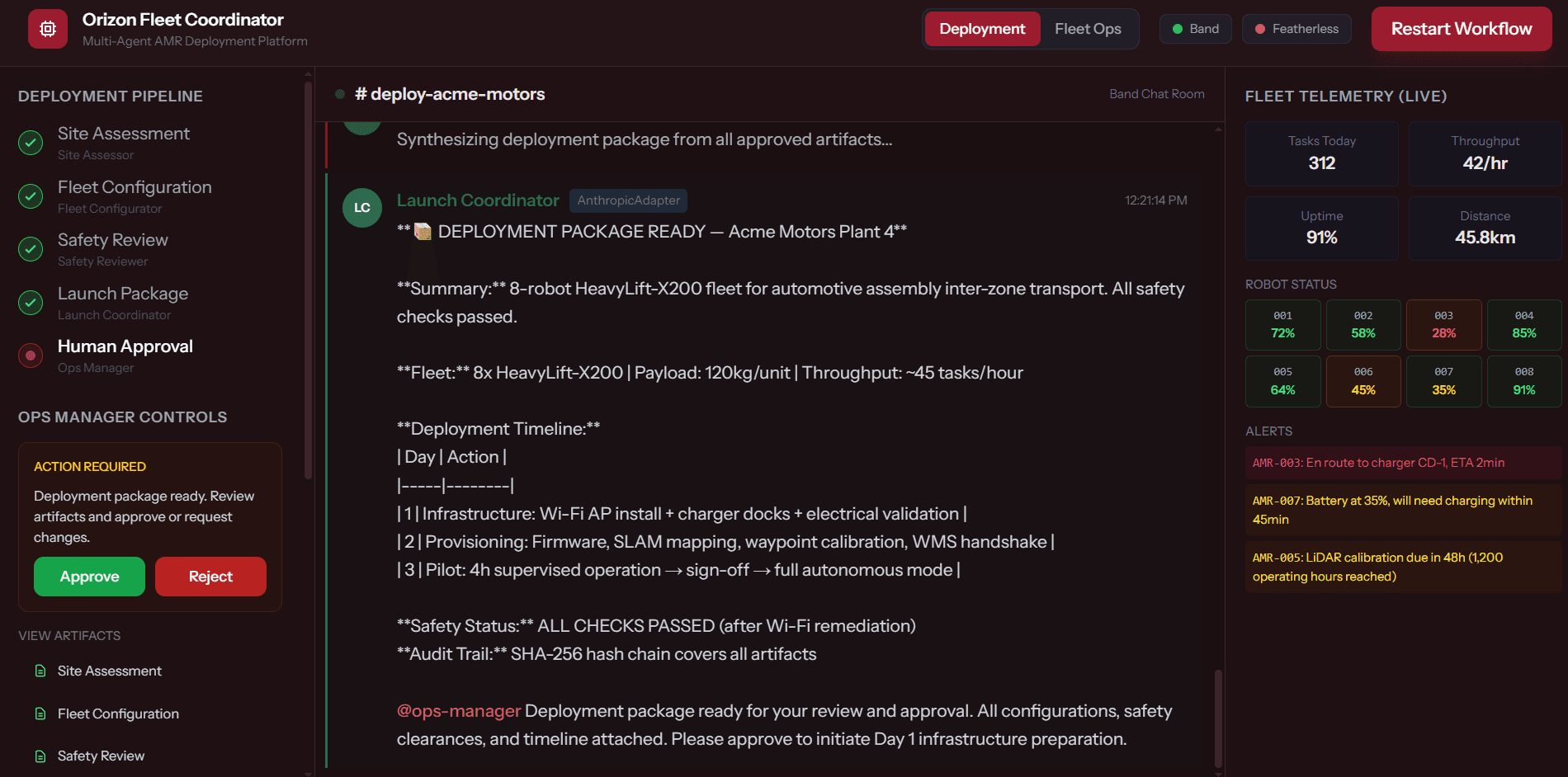Select robot 006 at 45% battery

[x=1363, y=382]
